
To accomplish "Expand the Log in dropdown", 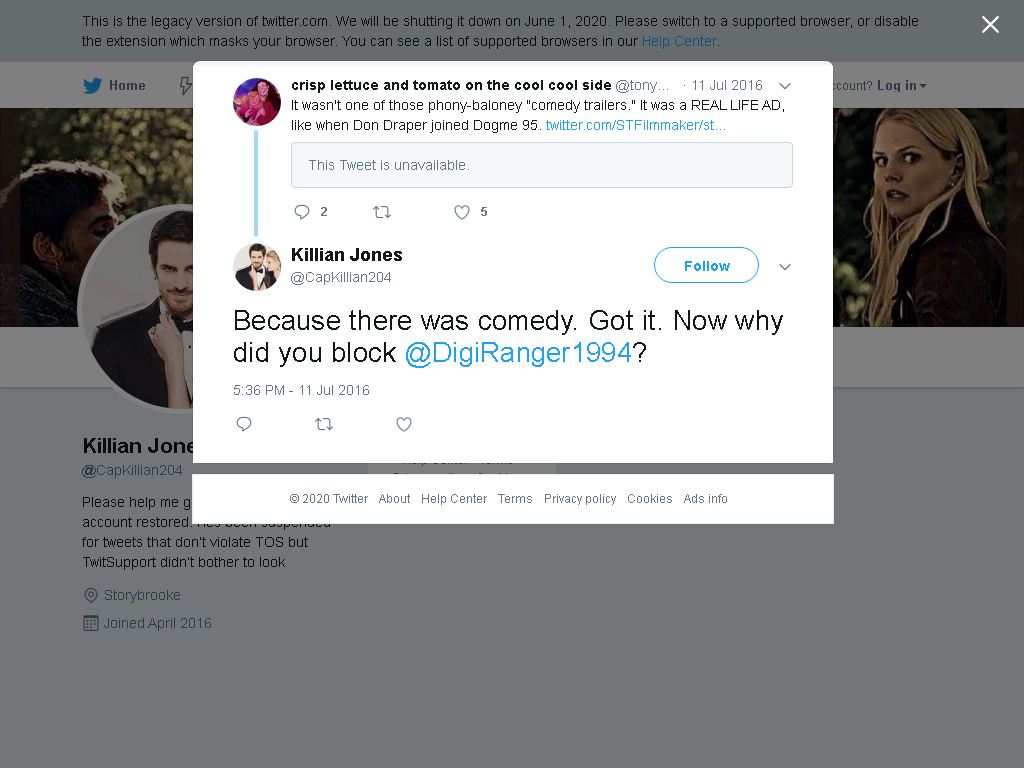I will [902, 86].
